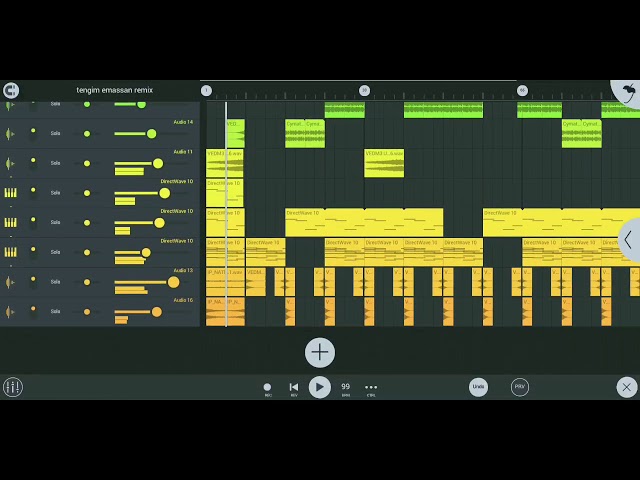Open the CTRL three-dots menu
Image resolution: width=640 pixels, height=480 pixels.
[371, 389]
